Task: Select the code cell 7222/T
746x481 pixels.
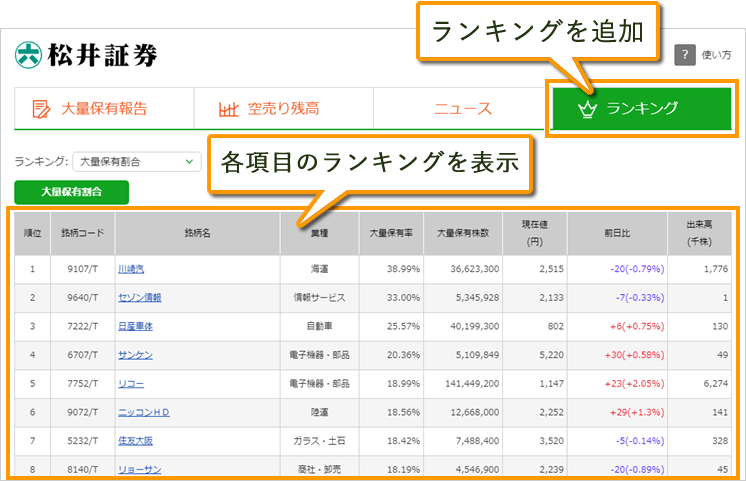Action: click(x=82, y=326)
